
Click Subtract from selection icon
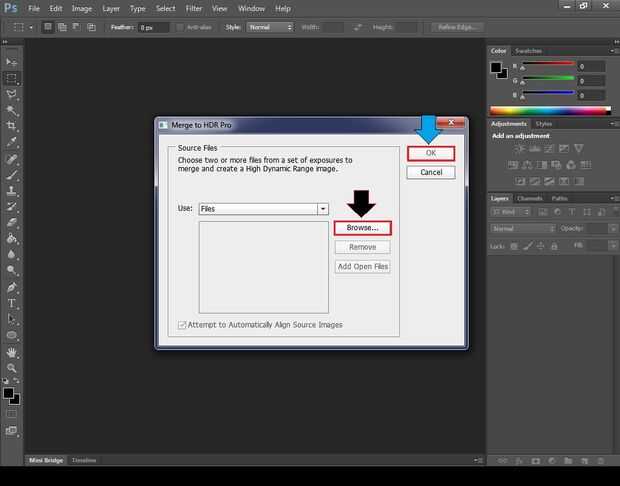click(76, 27)
